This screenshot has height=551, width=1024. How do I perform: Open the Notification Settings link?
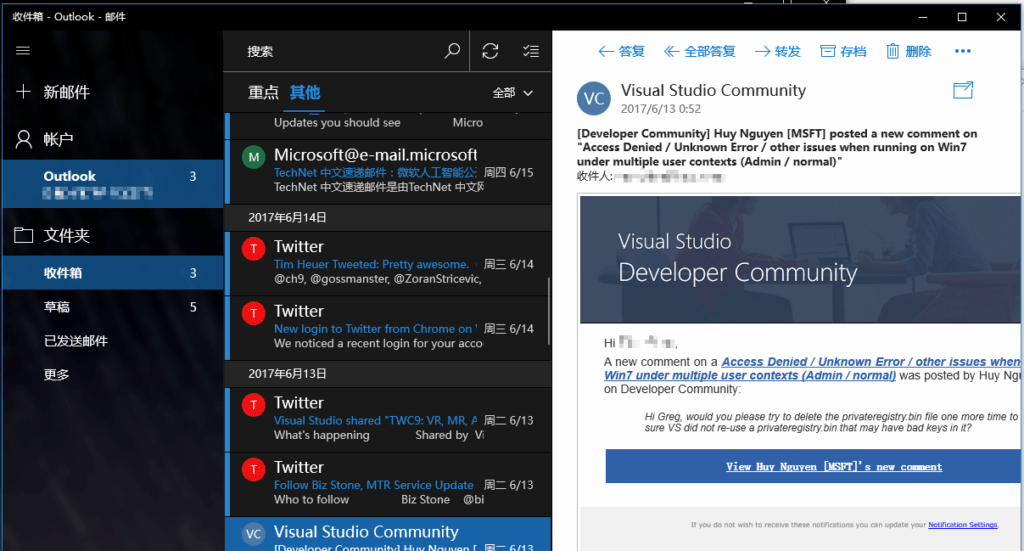(x=962, y=525)
